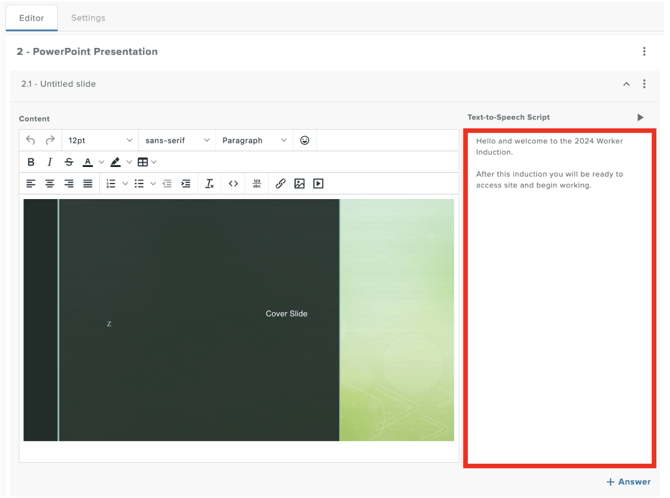The height and width of the screenshot is (498, 670).
Task: Insert media using the video icon
Action: (x=318, y=184)
